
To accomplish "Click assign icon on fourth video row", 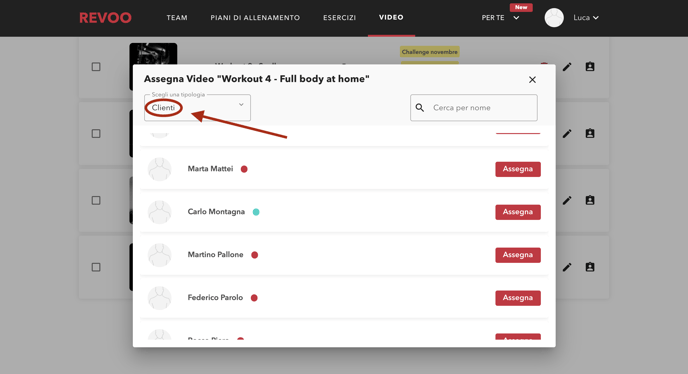I will (590, 267).
